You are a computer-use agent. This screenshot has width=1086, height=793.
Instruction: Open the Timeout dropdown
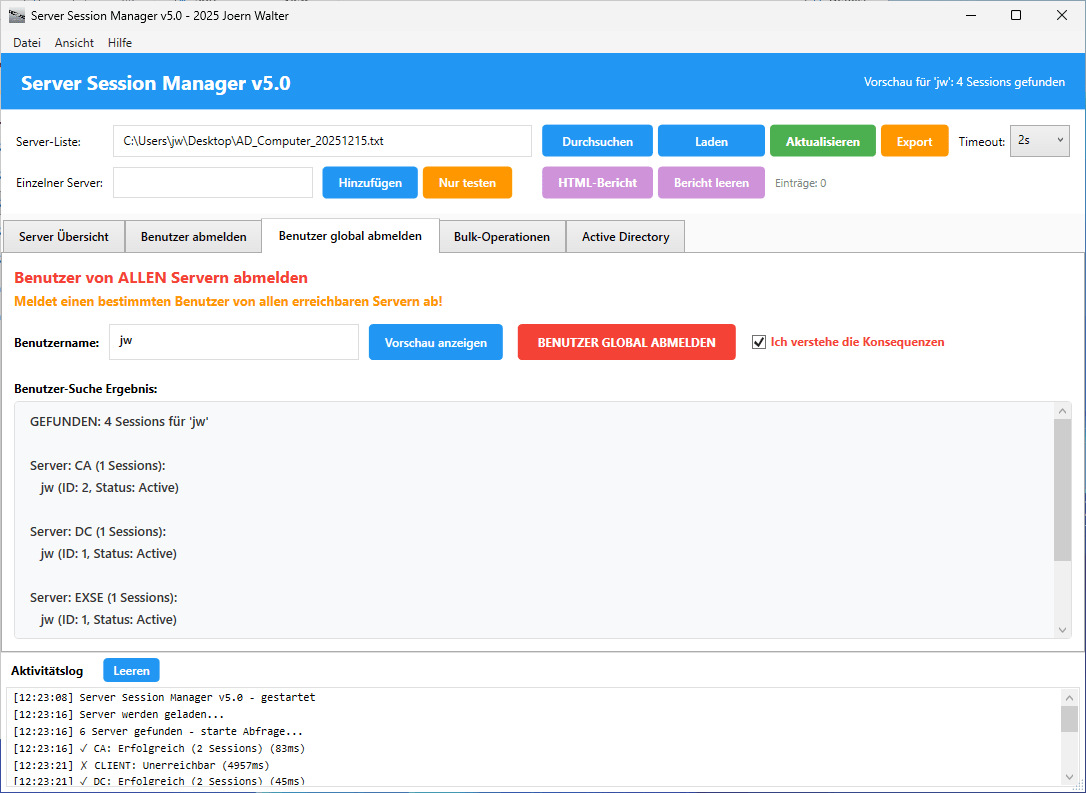[x=1040, y=141]
